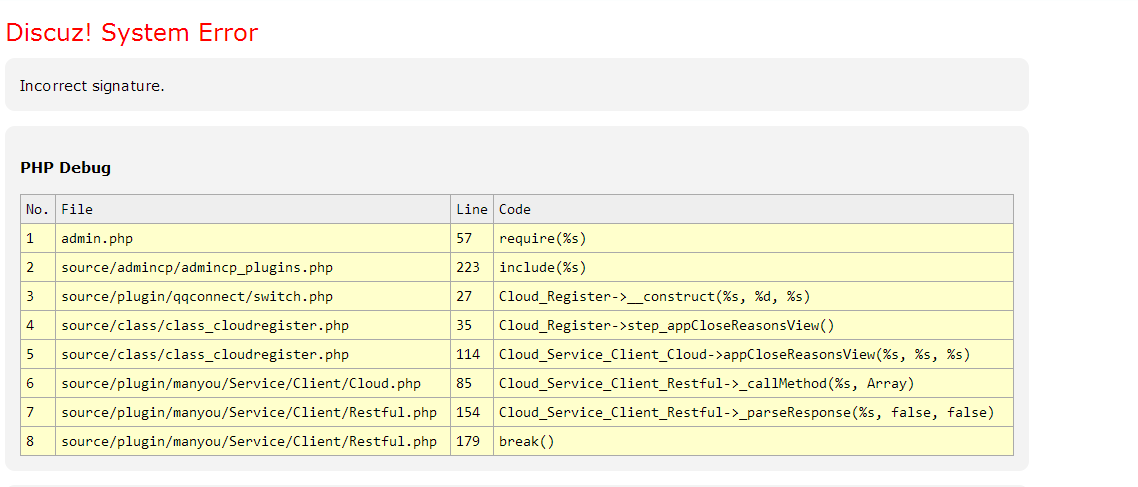Screen dimensions: 1138x487
Task: Click the 'Line' column header
Action: (472, 209)
